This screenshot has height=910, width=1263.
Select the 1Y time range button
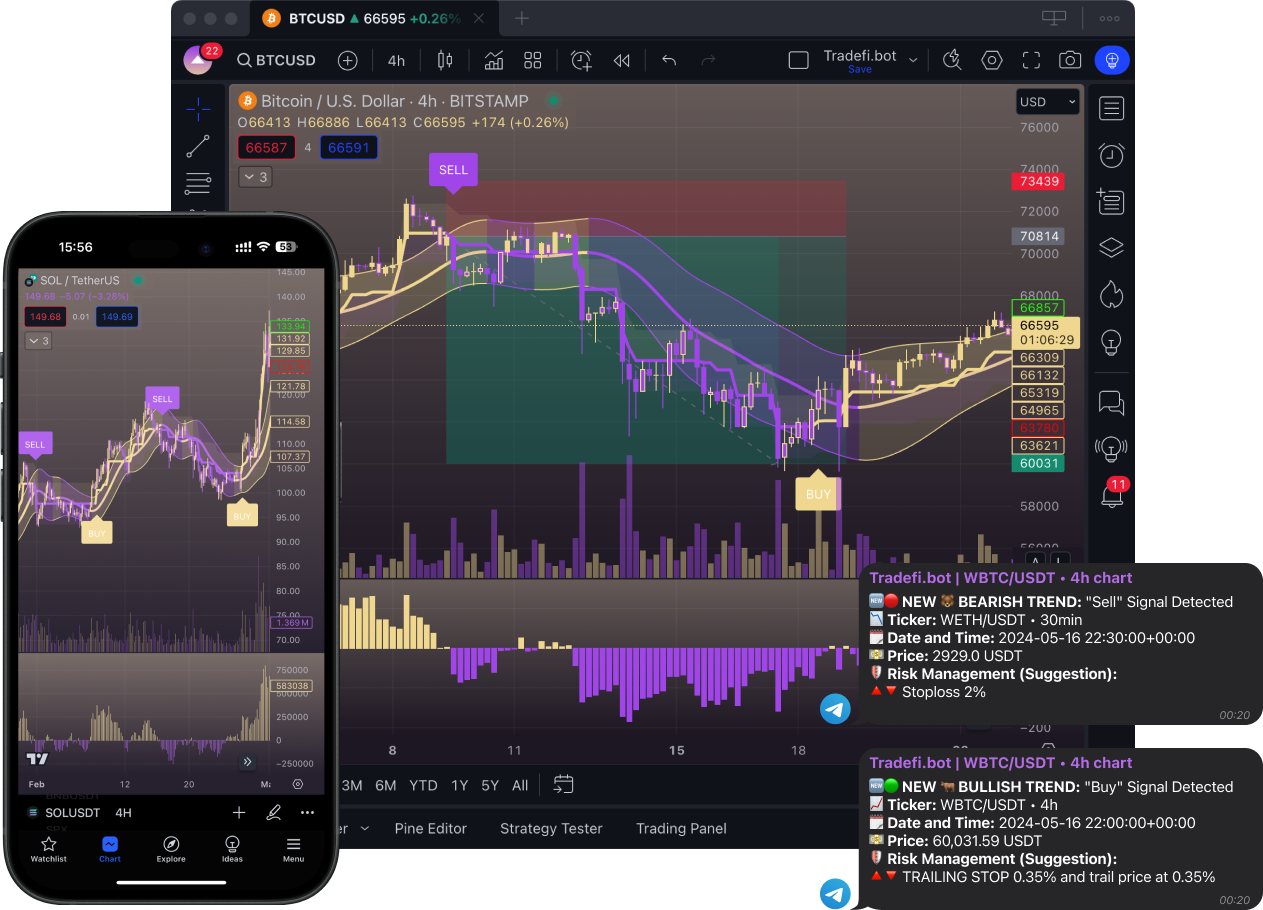point(459,785)
